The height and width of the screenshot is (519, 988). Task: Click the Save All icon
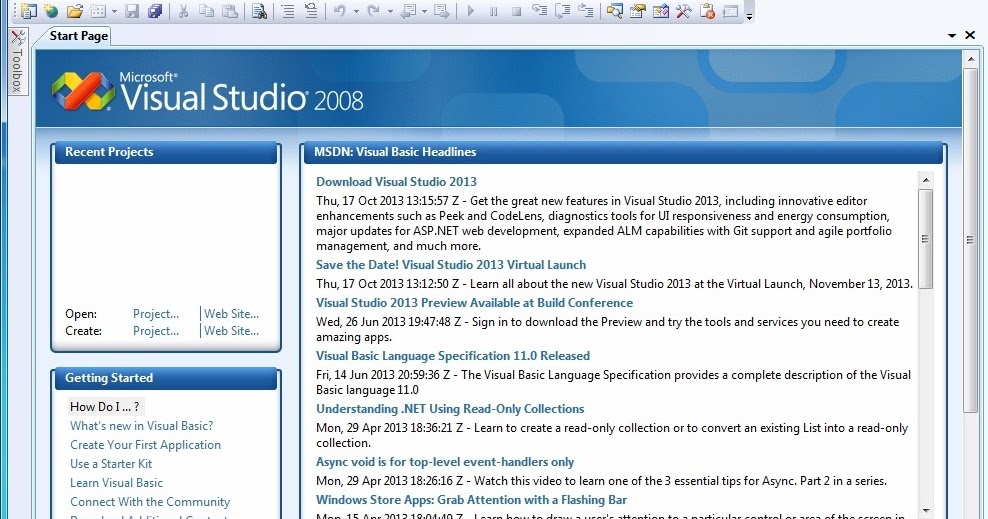pos(155,11)
